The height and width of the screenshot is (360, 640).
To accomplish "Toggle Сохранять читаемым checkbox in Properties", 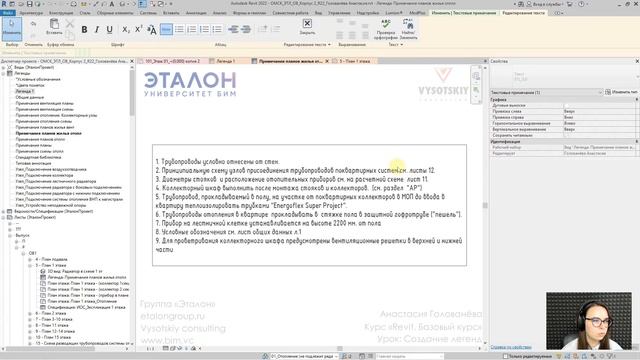I will (x=567, y=135).
